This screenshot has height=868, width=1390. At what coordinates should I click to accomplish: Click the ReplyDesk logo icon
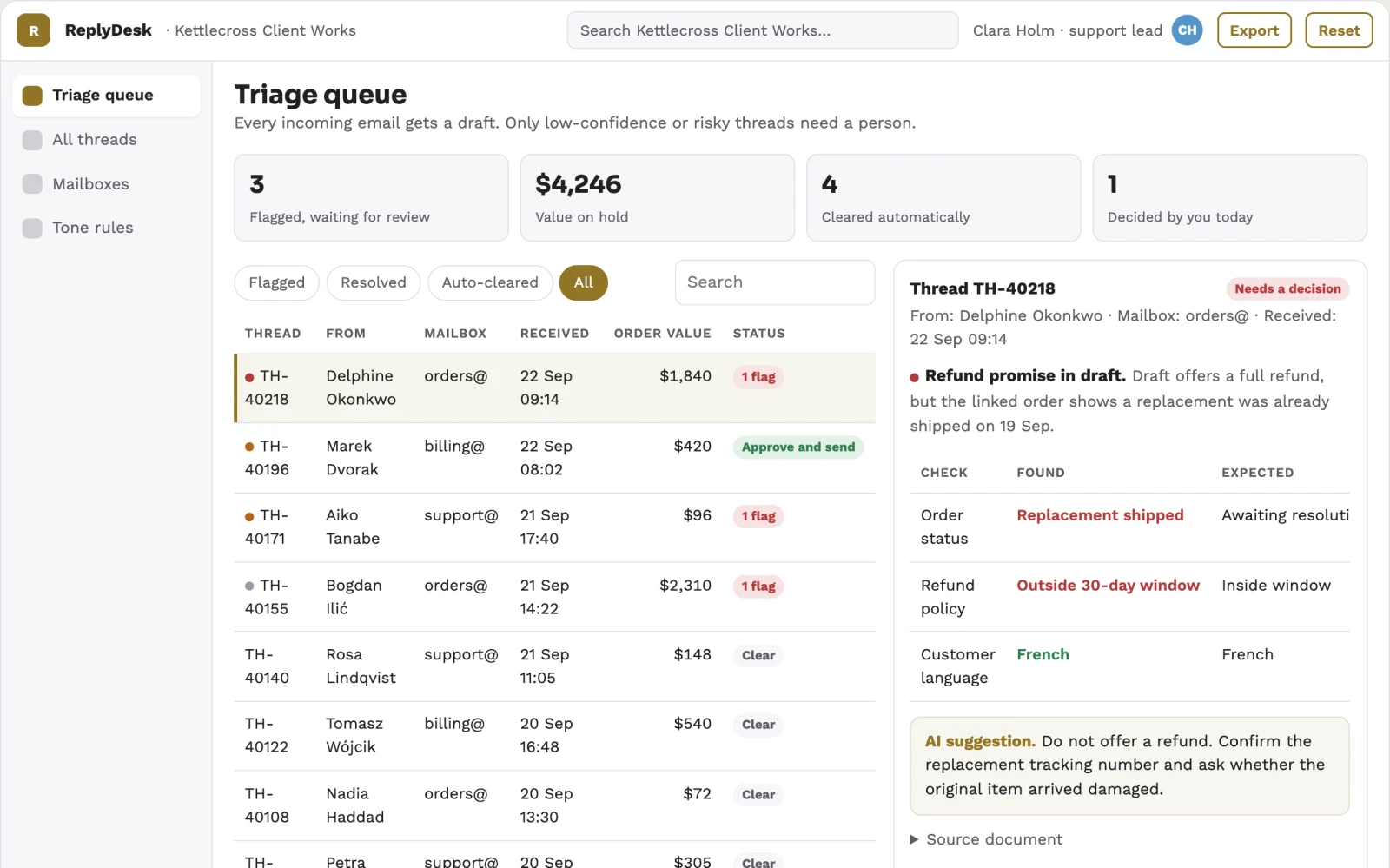(33, 30)
